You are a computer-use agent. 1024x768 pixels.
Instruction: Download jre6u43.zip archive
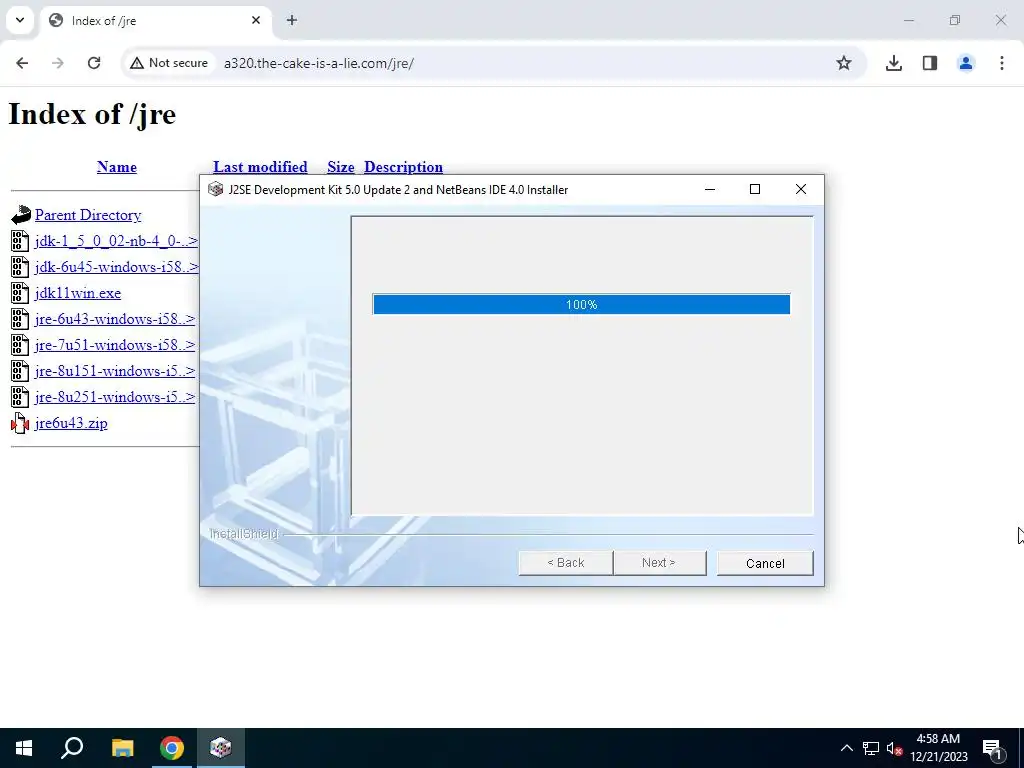tap(71, 423)
